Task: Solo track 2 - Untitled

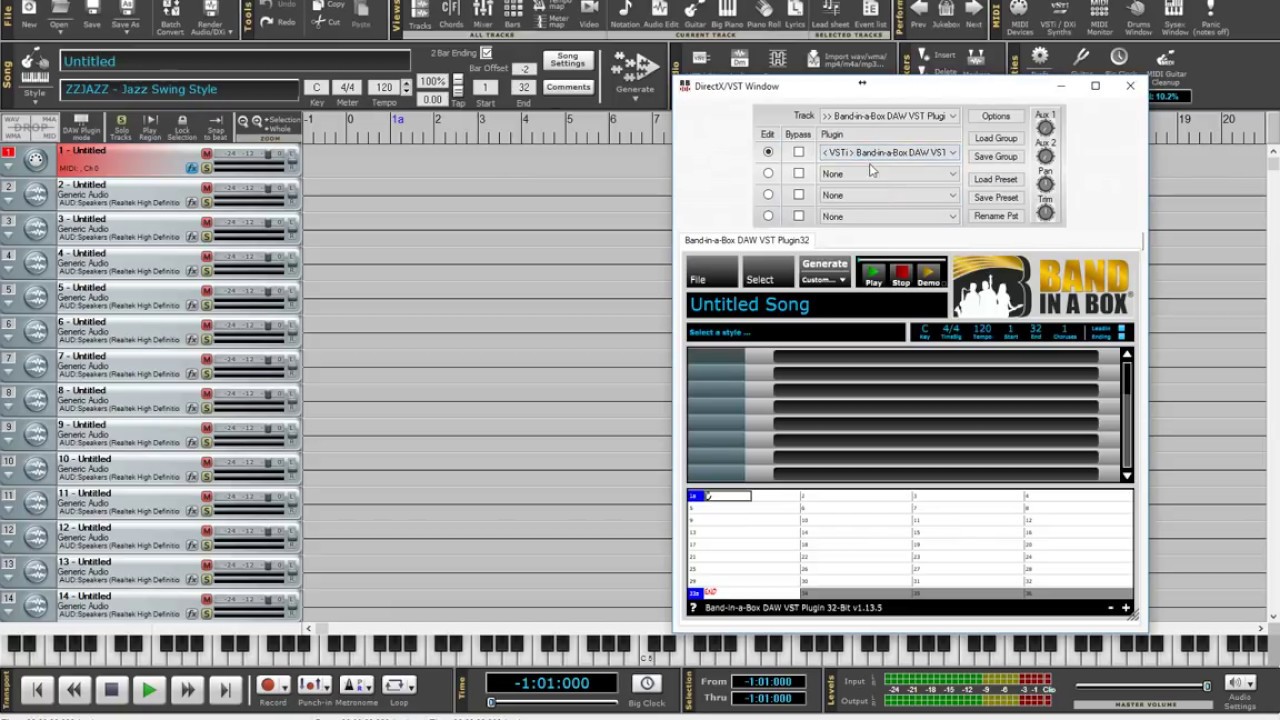Action: tap(207, 202)
